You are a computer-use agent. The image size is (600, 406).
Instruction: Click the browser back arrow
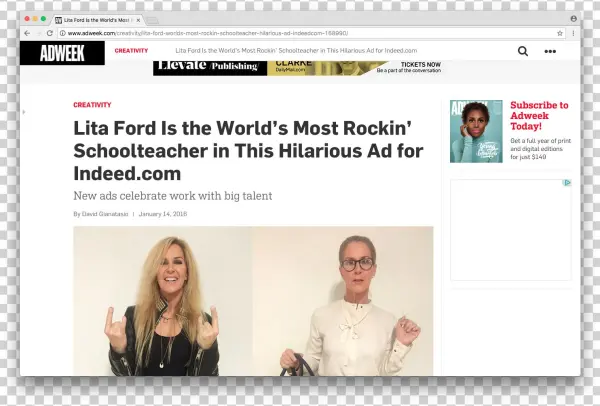[27, 33]
